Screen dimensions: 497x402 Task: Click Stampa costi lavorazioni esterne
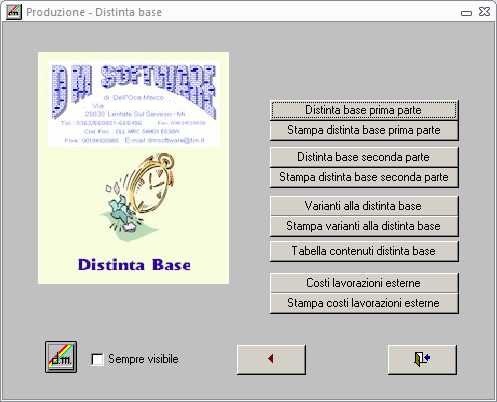[364, 303]
